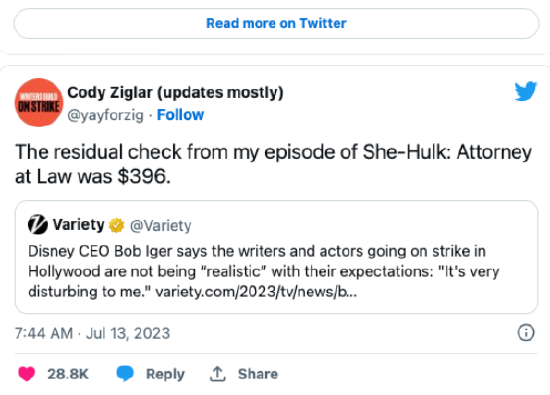Click the blue reply bubble icon
The width and height of the screenshot is (550, 395).
[125, 374]
